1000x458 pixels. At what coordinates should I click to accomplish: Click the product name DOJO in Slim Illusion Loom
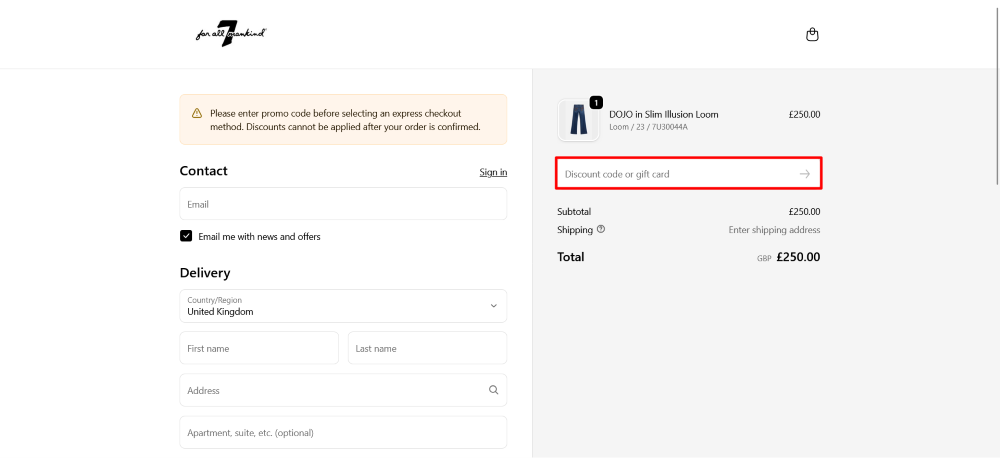664,115
